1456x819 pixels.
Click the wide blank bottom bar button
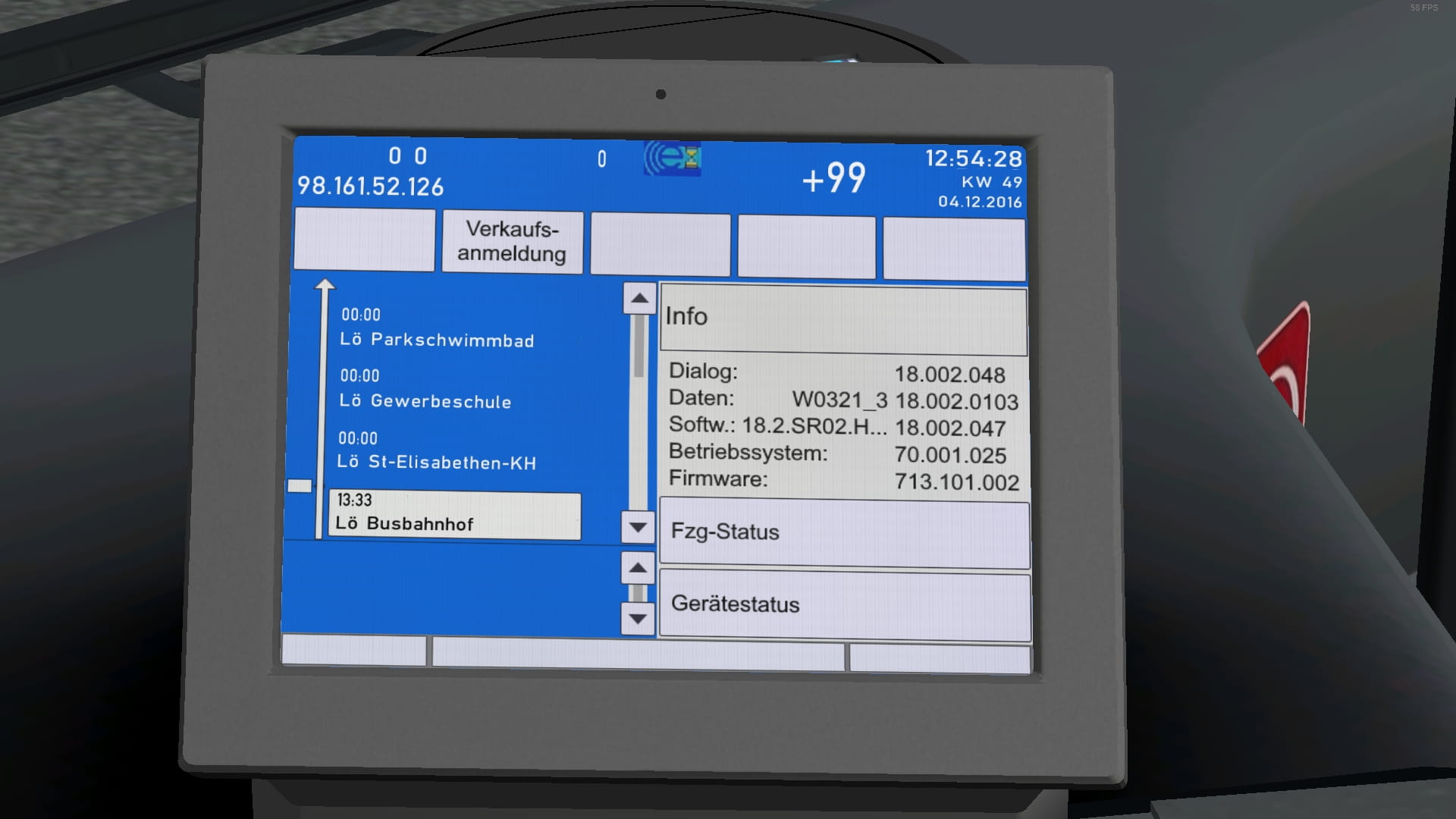point(637,654)
